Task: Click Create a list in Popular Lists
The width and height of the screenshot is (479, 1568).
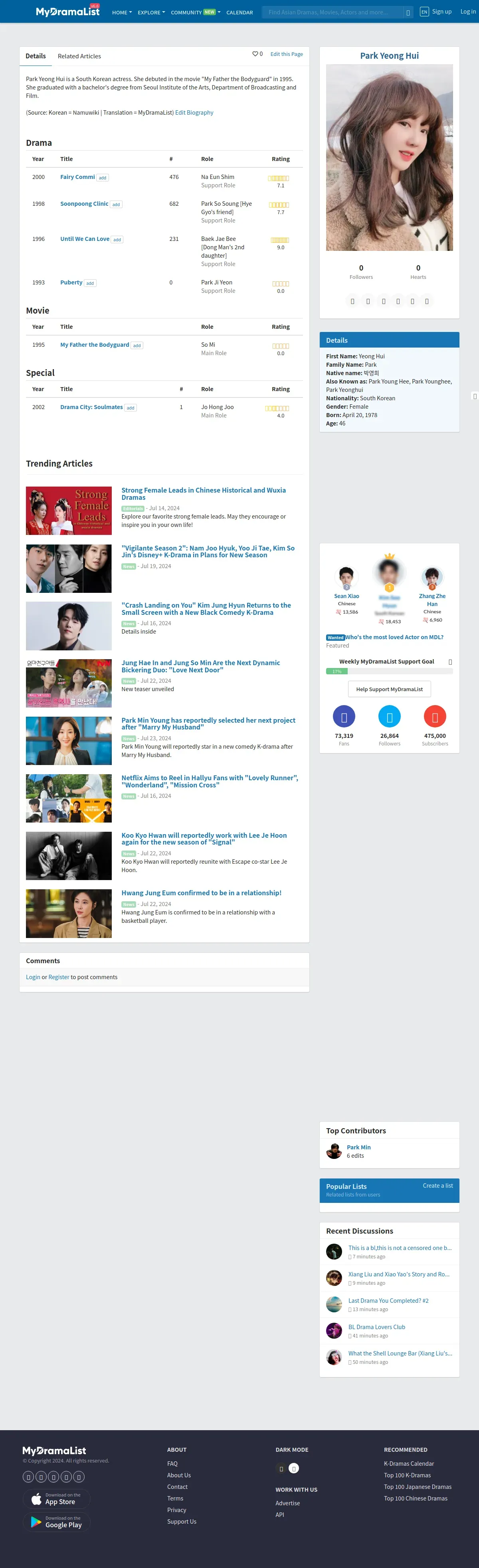Action: (437, 1185)
